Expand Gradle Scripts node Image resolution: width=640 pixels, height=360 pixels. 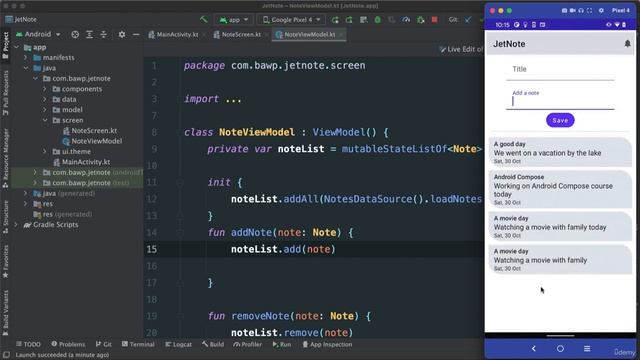pyautogui.click(x=16, y=224)
